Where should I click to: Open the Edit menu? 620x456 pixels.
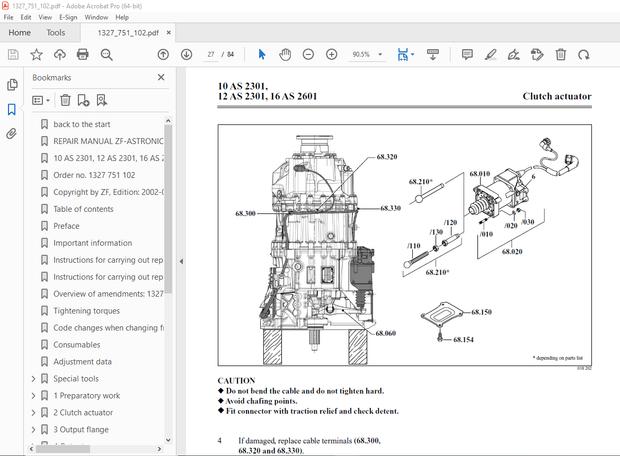point(26,17)
